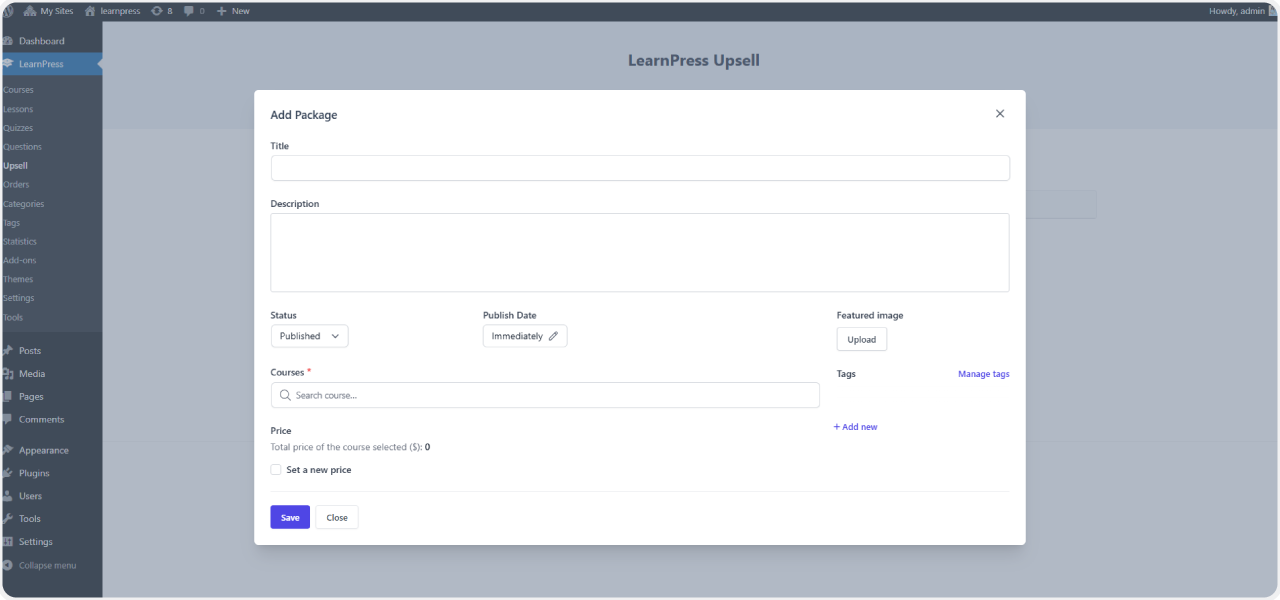
Task: Click the Add new tag link
Action: coord(855,426)
